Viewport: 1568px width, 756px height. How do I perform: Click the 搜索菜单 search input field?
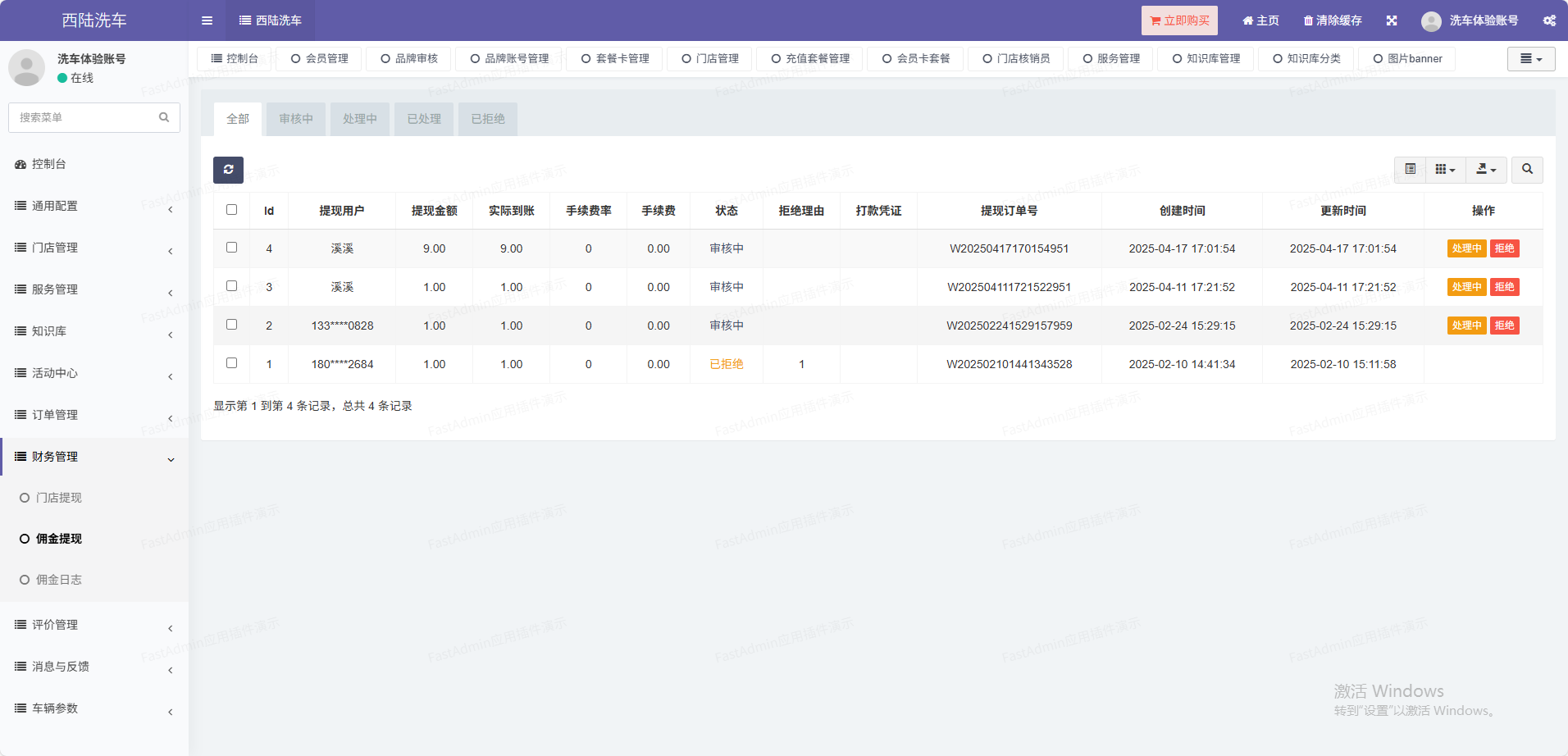[x=86, y=118]
